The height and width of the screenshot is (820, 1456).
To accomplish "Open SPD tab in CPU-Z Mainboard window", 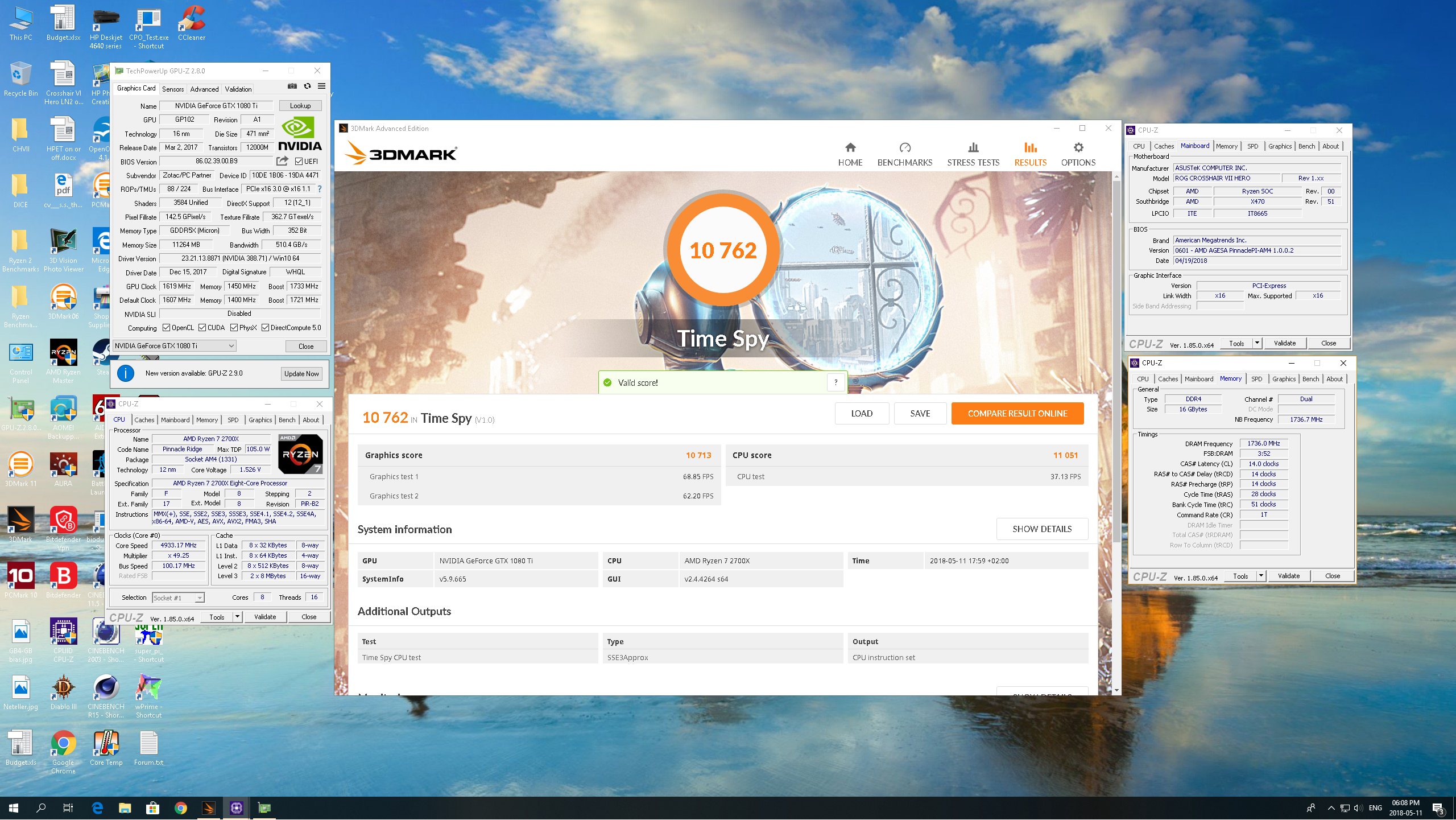I will pyautogui.click(x=1253, y=146).
